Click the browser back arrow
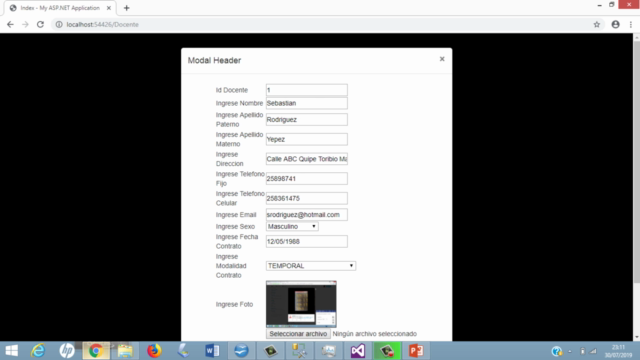The height and width of the screenshot is (360, 640). coord(10,24)
